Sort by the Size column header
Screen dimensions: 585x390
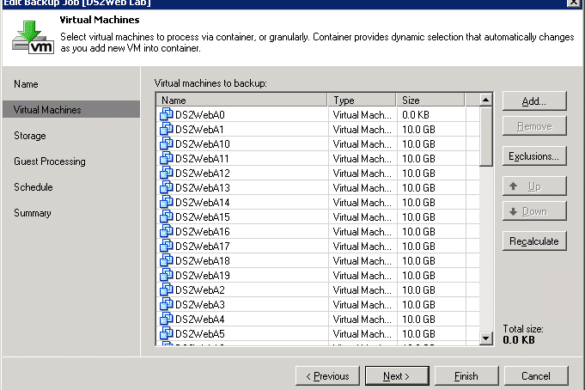(430, 100)
